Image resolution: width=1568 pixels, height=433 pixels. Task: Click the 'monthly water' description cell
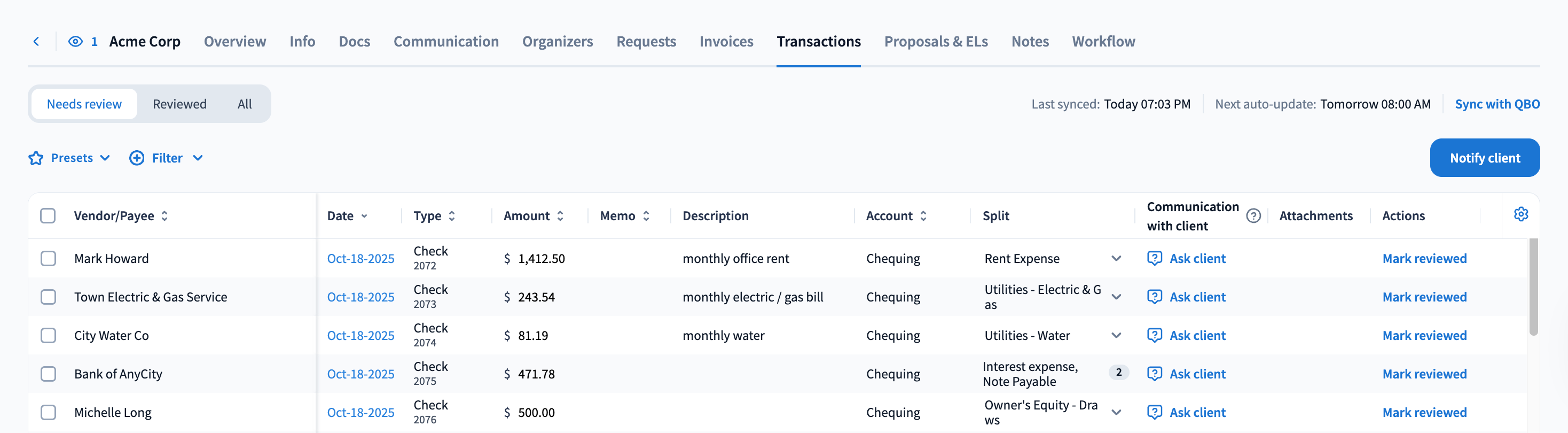tap(723, 335)
